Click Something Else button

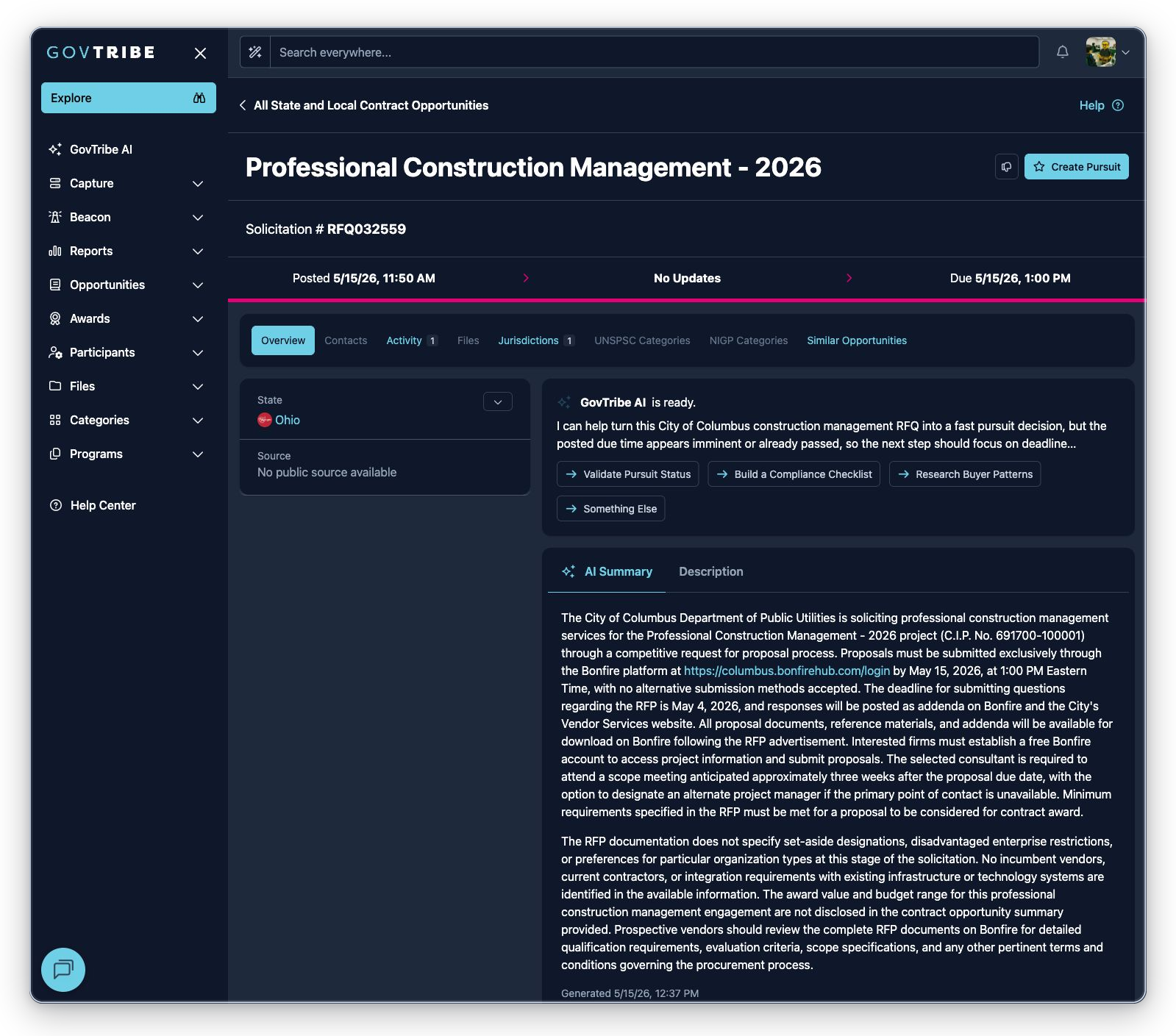tap(611, 509)
